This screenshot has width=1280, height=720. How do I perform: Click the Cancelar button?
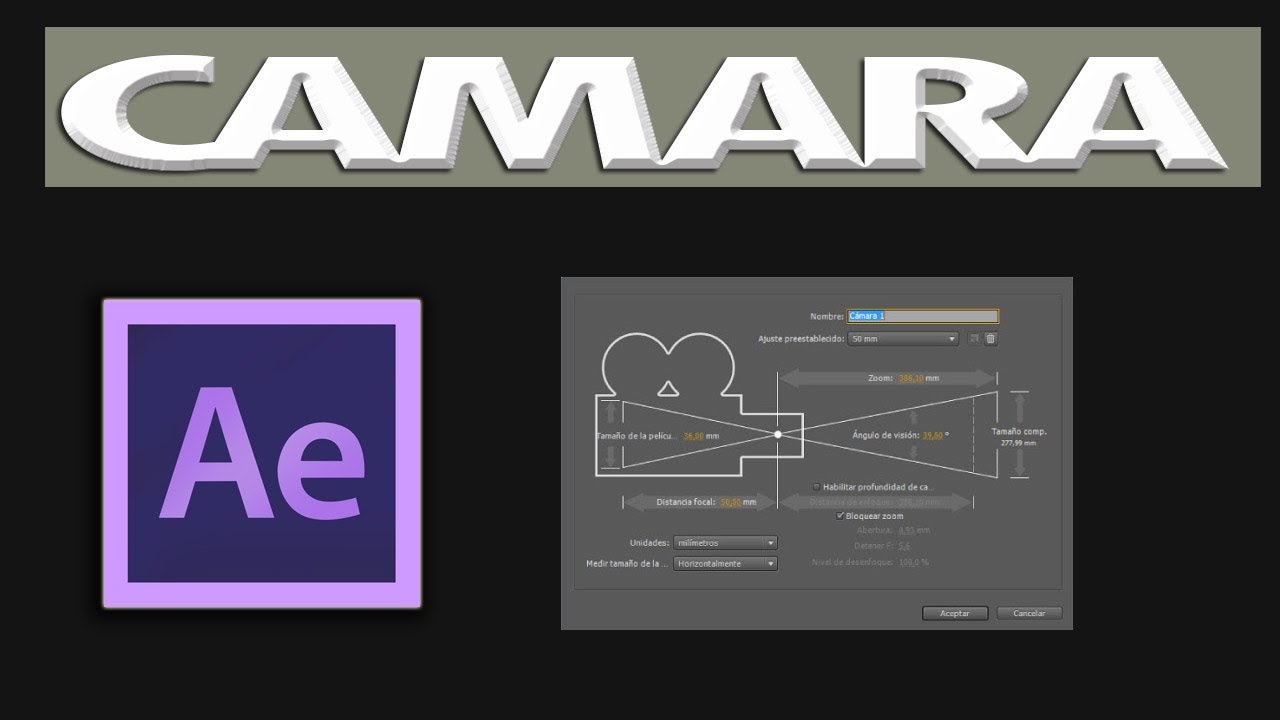tap(1029, 613)
